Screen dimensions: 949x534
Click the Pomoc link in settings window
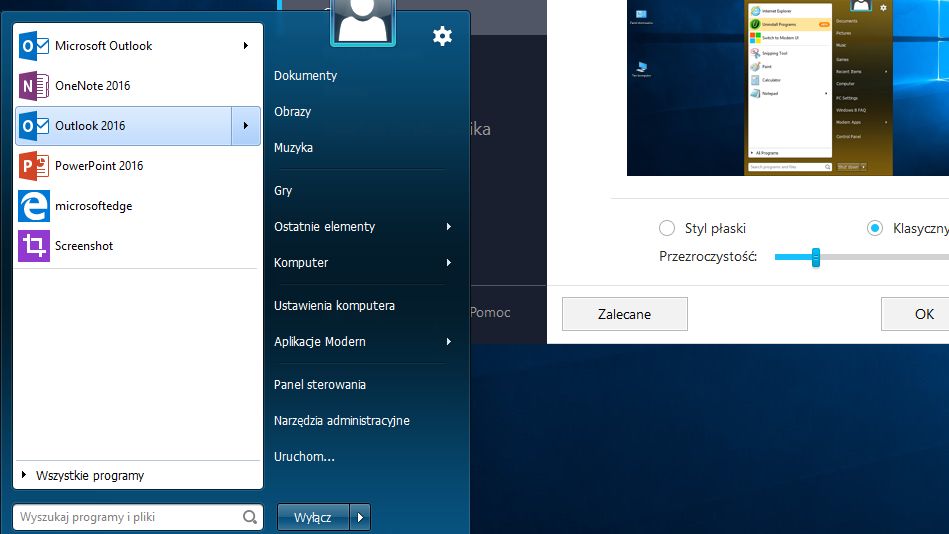pyautogui.click(x=490, y=312)
